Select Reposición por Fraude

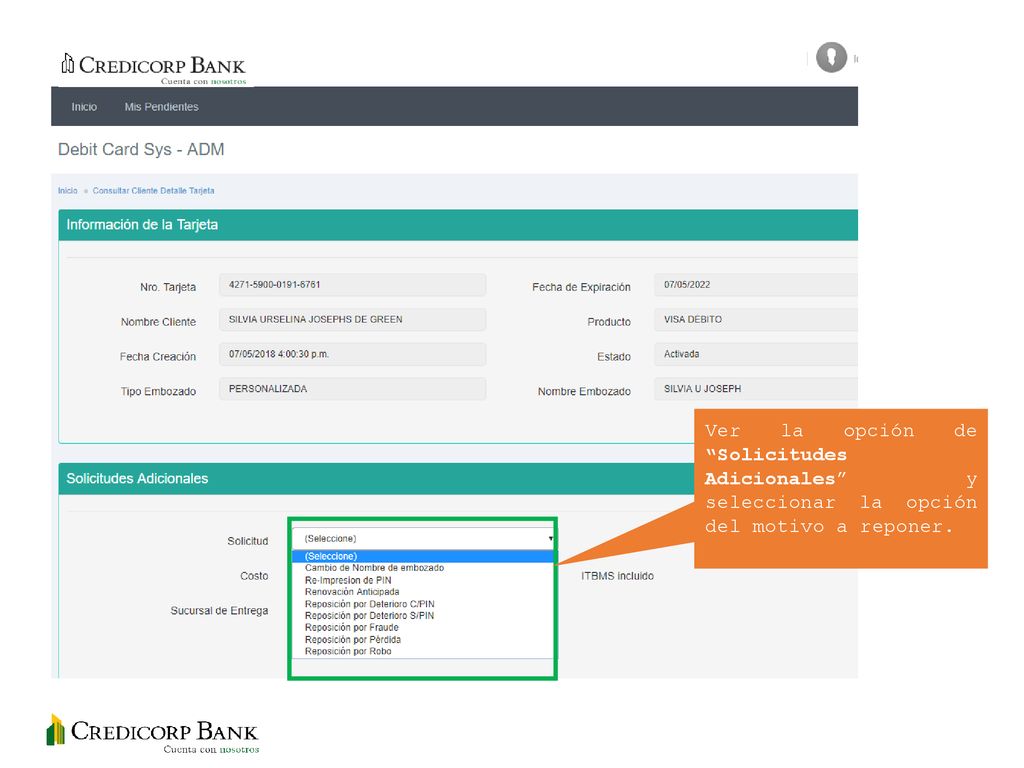tap(351, 628)
